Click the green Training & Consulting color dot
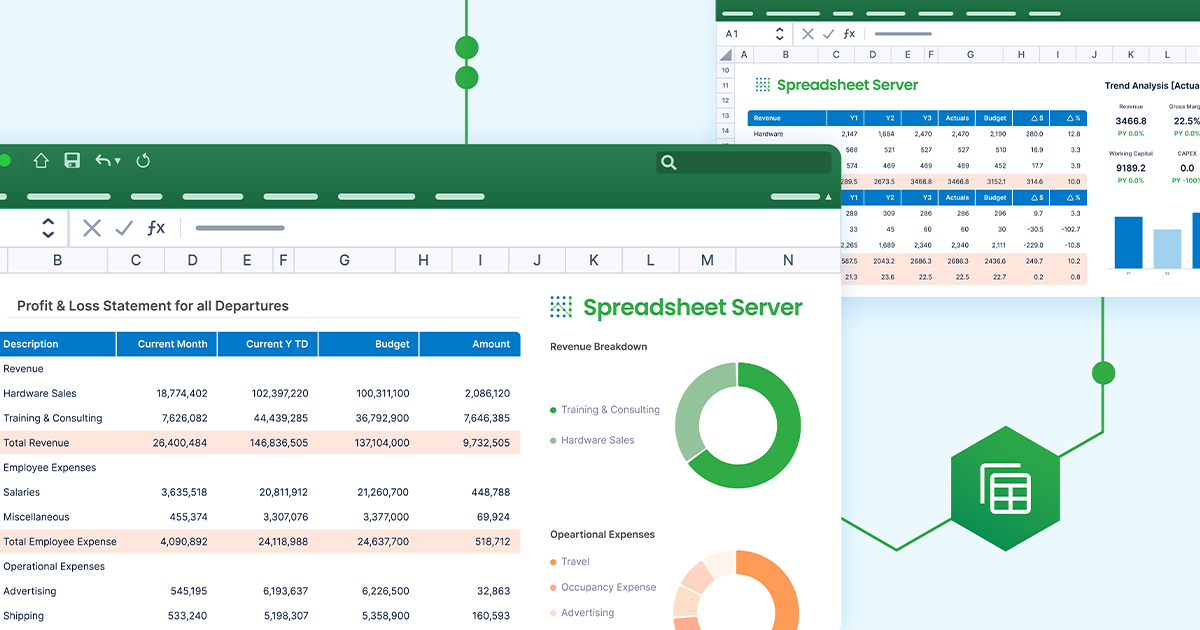The width and height of the screenshot is (1200, 630). pos(552,409)
